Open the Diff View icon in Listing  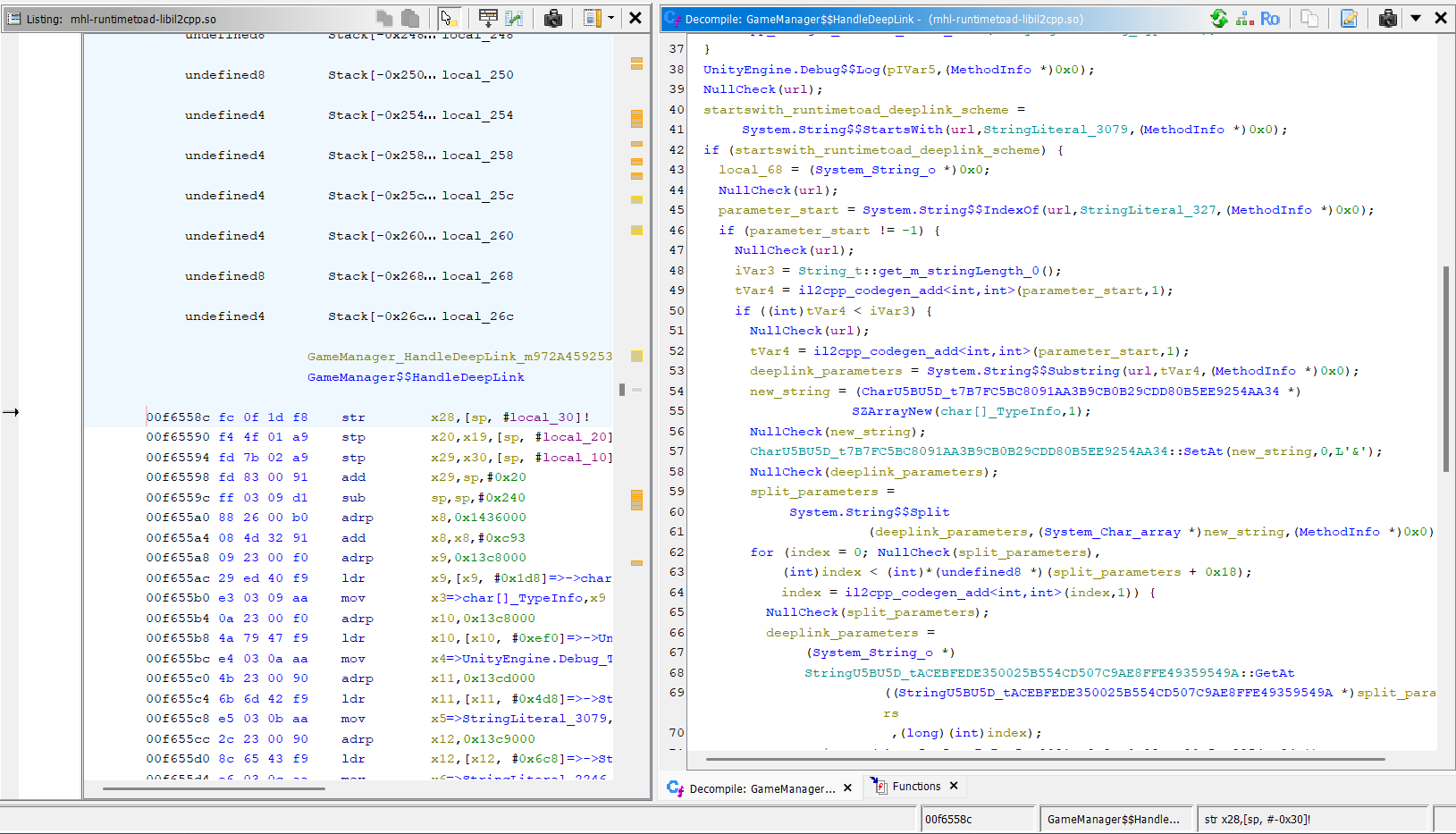pyautogui.click(x=514, y=18)
